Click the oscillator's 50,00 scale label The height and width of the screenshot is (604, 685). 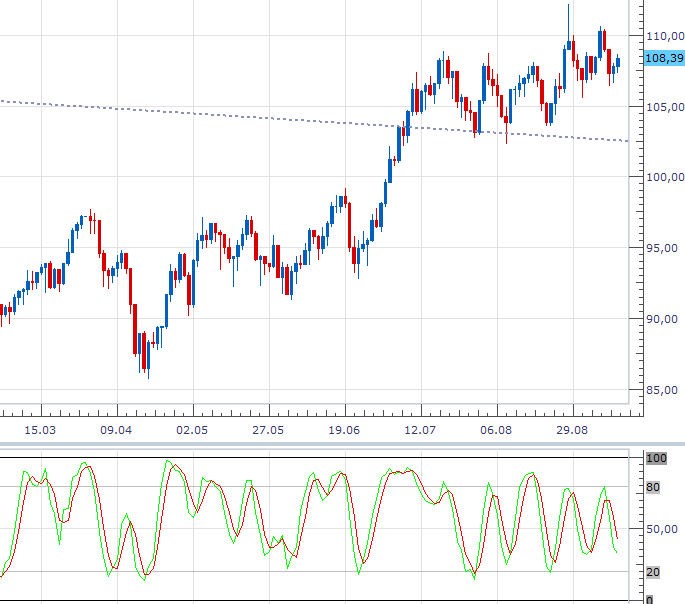[663, 530]
